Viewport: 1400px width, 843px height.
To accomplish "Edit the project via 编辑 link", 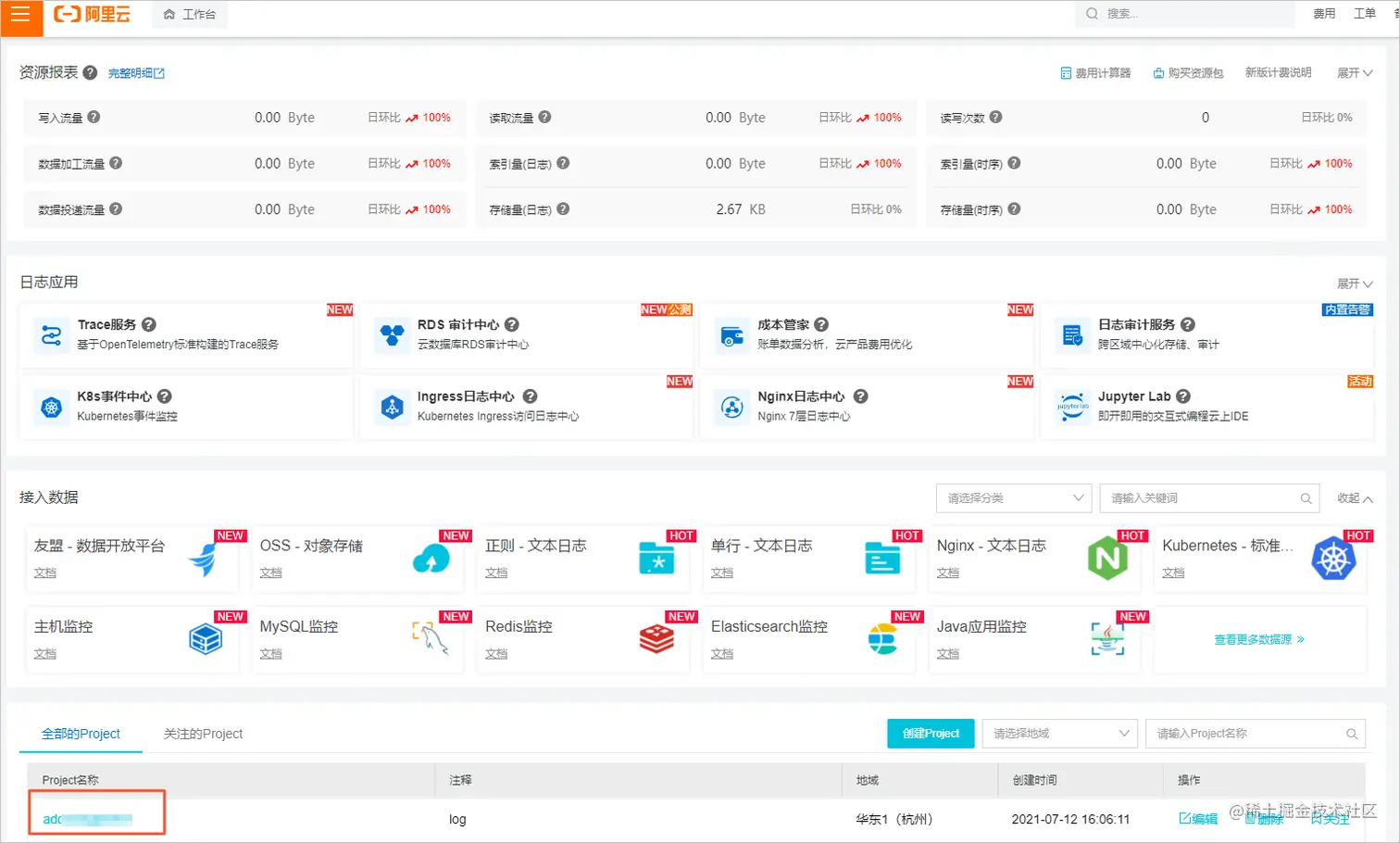I will [1198, 818].
